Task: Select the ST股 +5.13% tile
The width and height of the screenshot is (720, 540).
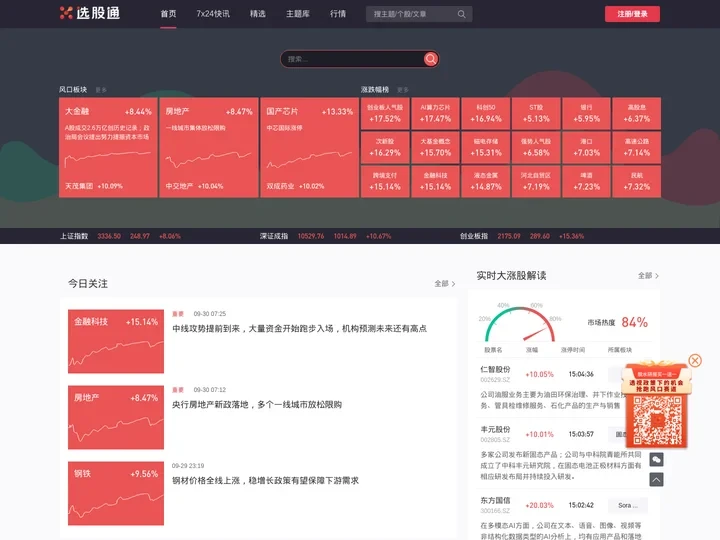Action: (x=536, y=113)
